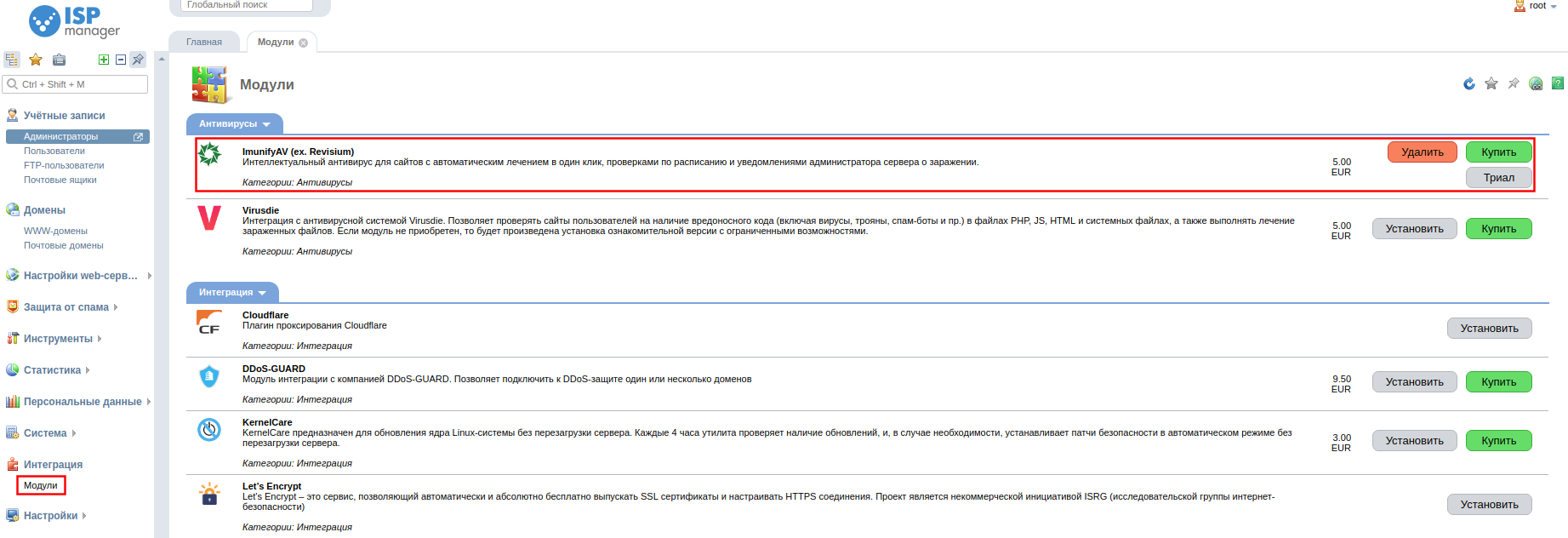1568x538 pixels.
Task: Open Почтовые ящики in the sidebar
Action: [60, 180]
